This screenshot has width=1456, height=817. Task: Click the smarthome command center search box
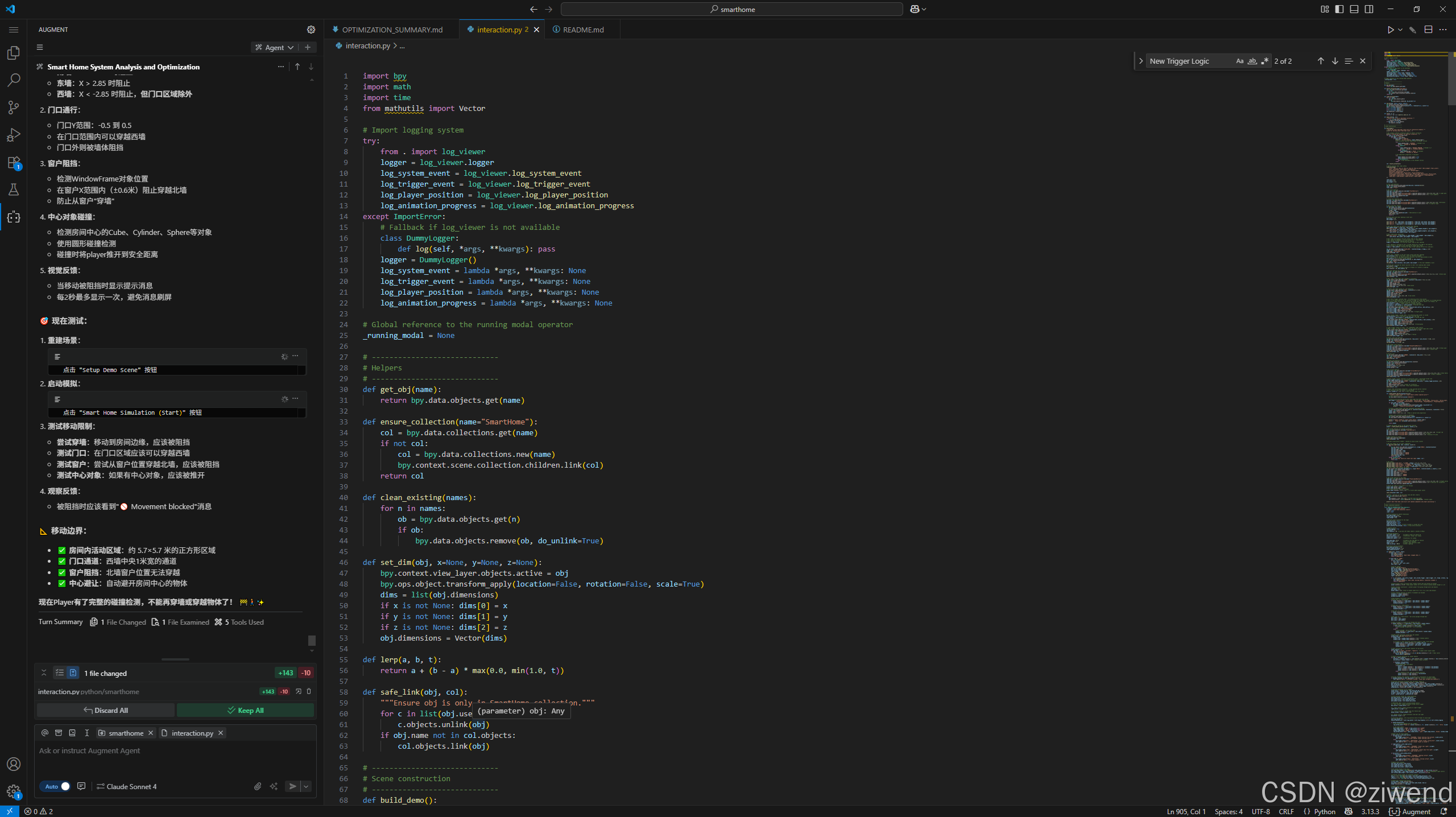point(731,9)
